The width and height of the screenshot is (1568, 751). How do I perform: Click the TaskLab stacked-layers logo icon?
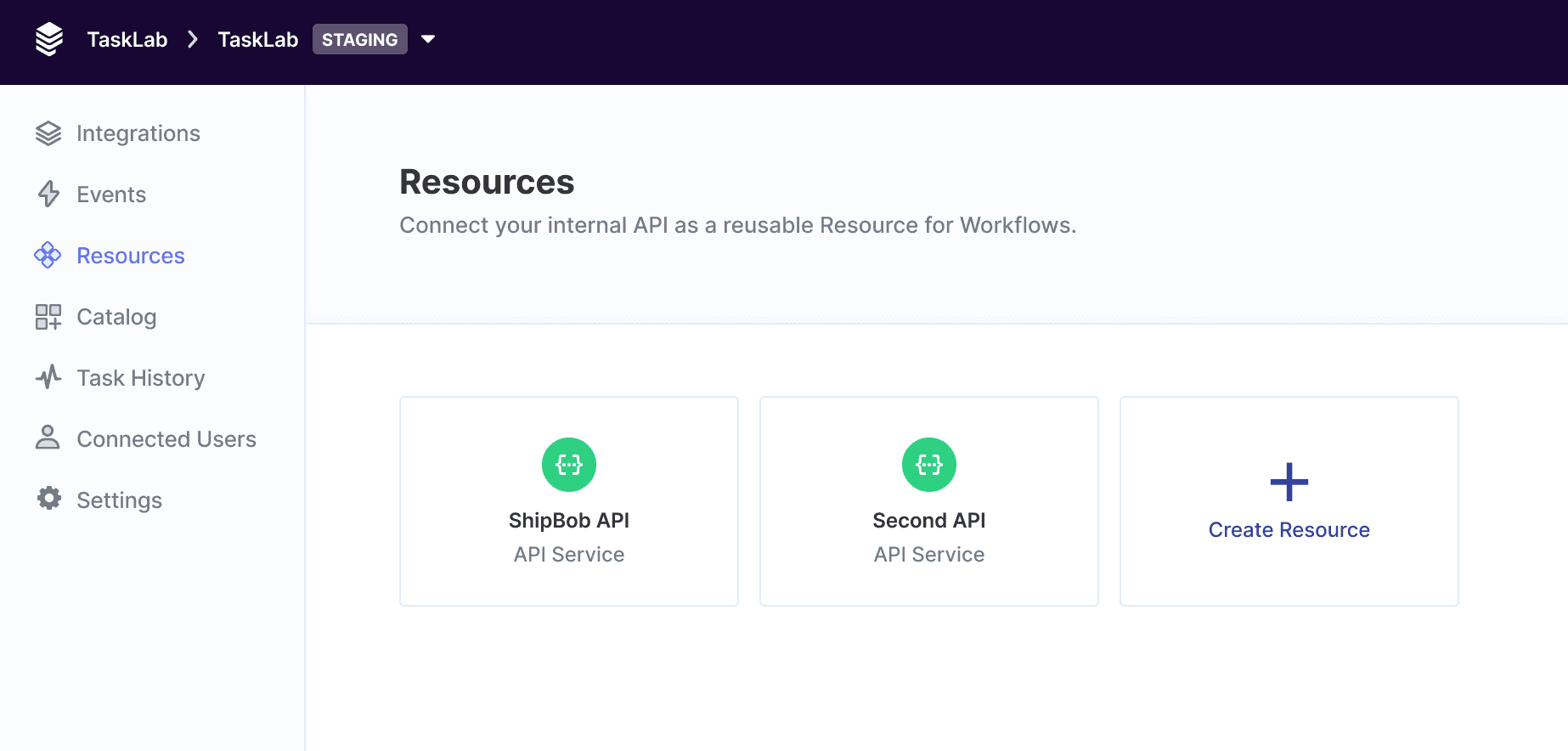click(x=49, y=39)
